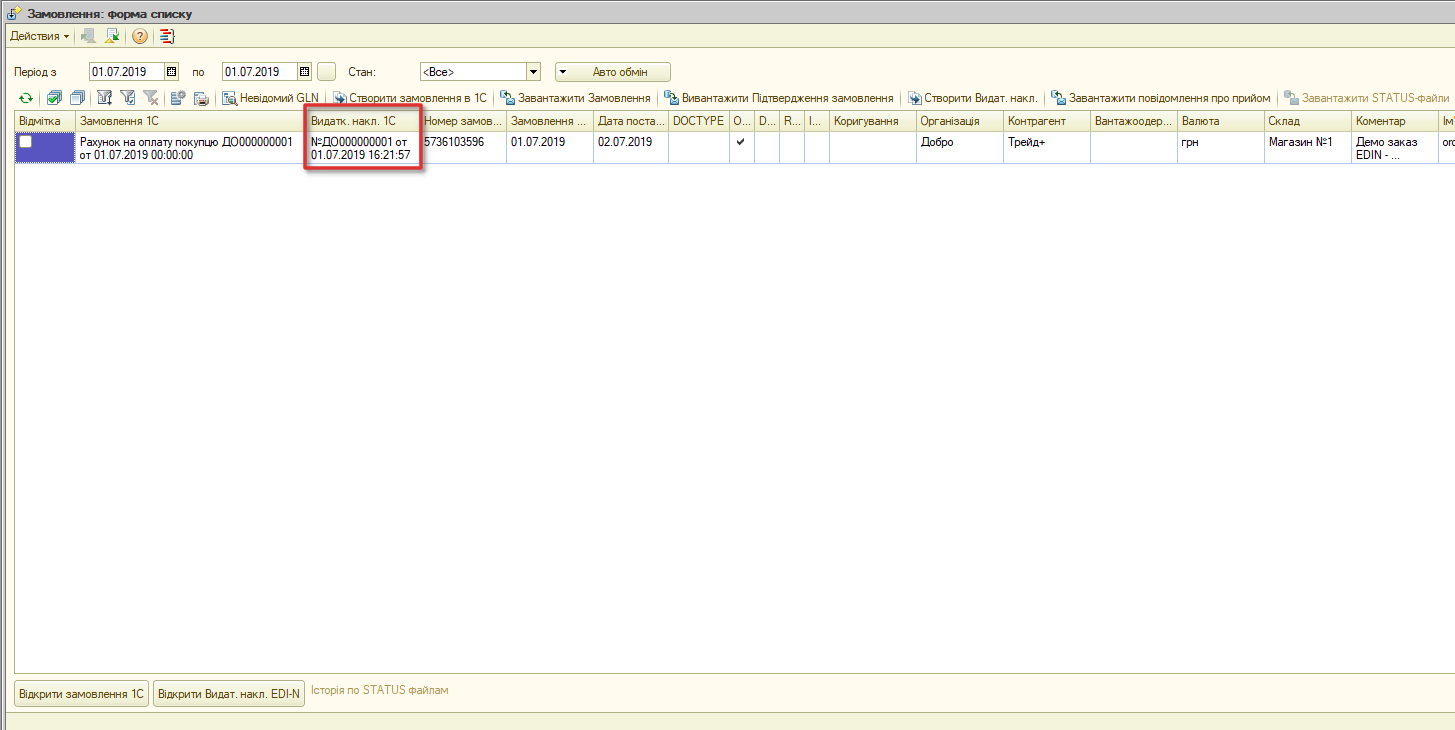Click Відкрити замовлення 1С button
This screenshot has width=1455, height=730.
[x=82, y=693]
